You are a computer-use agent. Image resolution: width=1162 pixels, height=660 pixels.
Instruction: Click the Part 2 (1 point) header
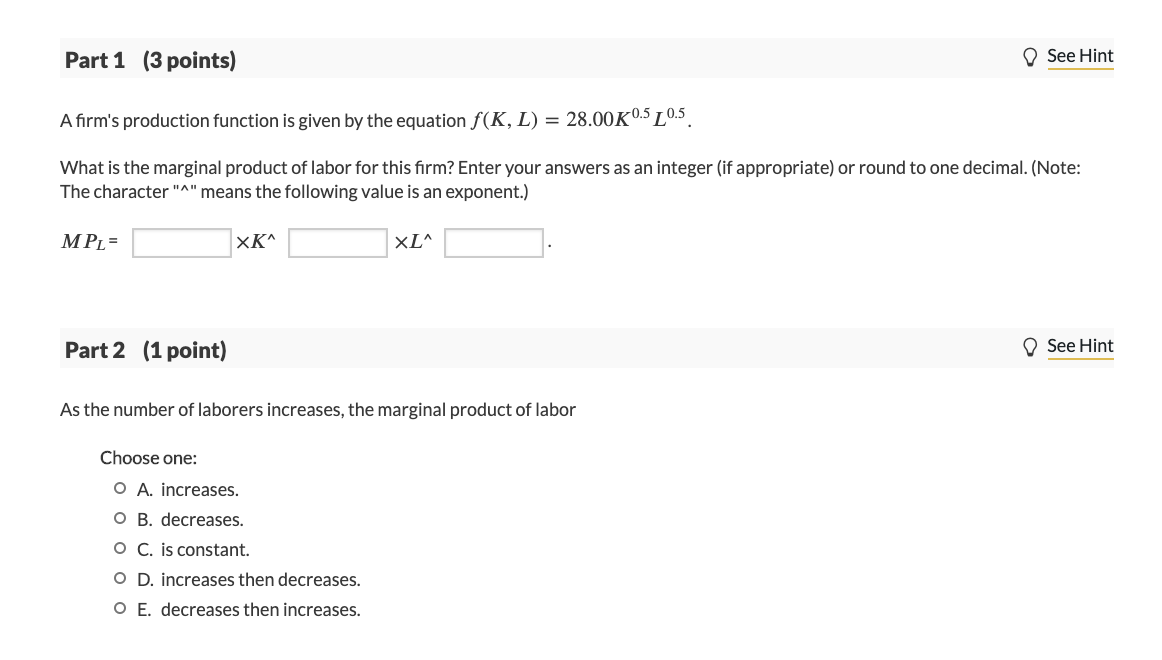144,350
